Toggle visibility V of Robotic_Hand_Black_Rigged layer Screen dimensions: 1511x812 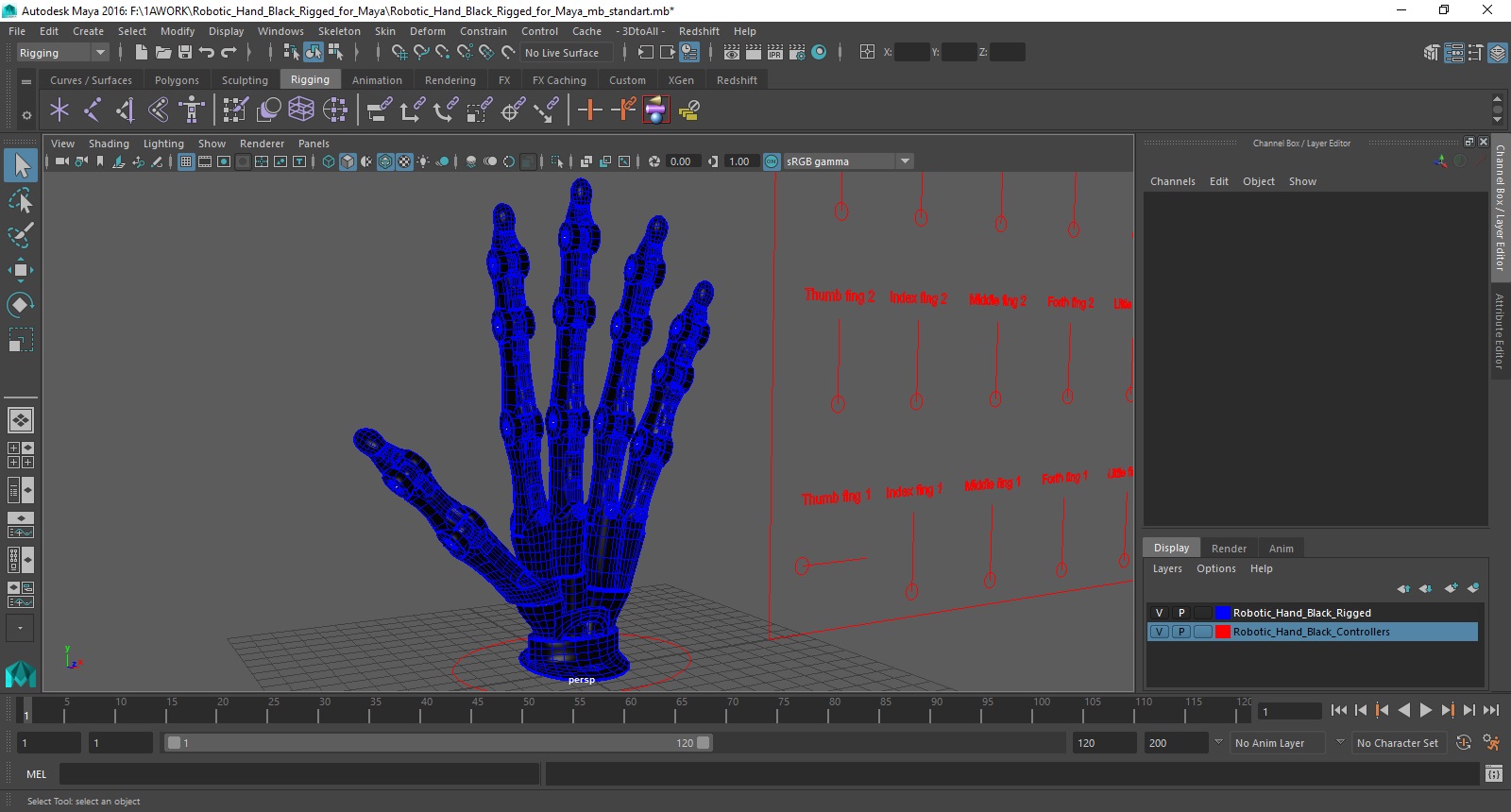tap(1159, 613)
